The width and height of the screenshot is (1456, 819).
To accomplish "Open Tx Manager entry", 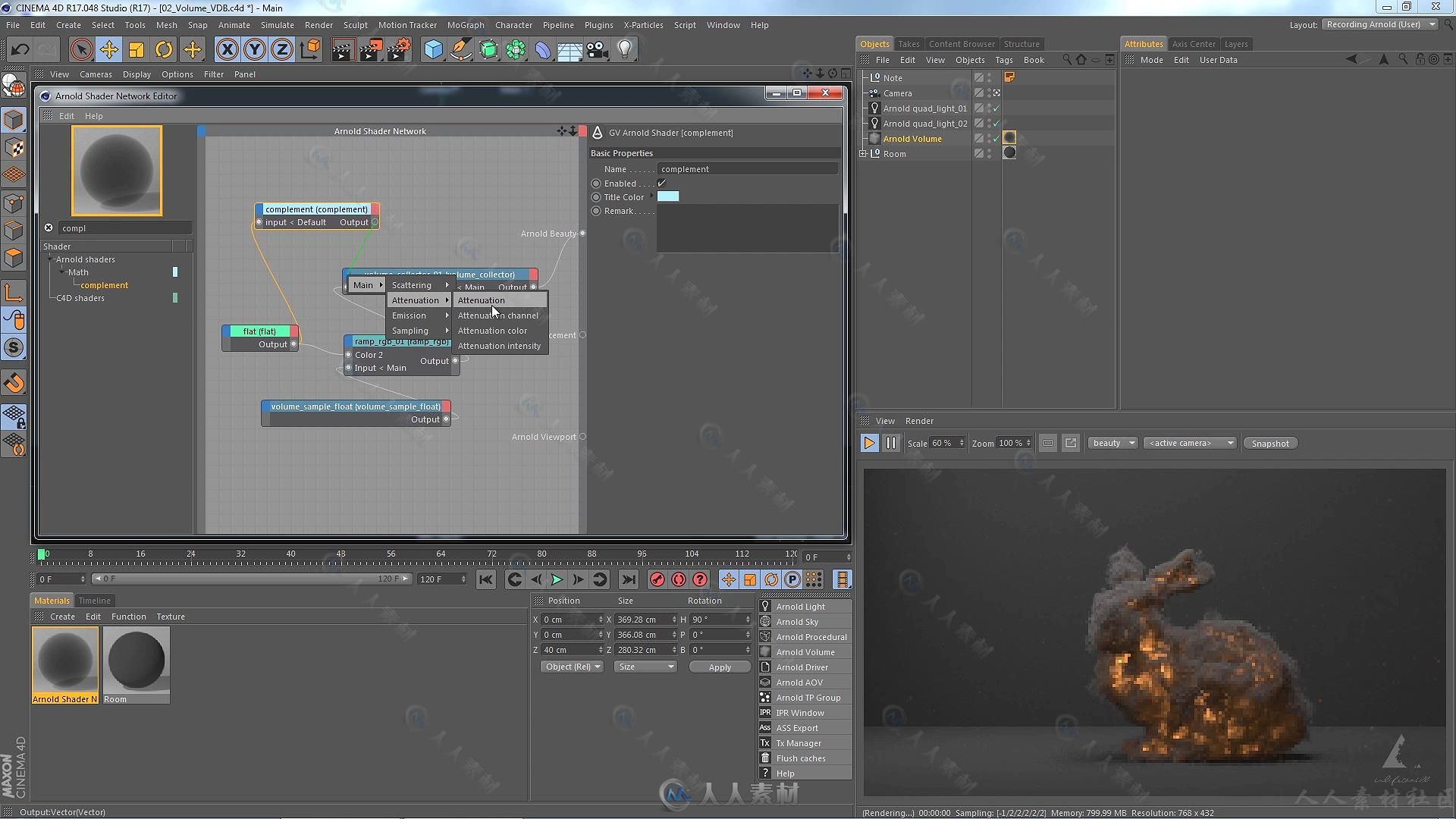I will tap(805, 743).
